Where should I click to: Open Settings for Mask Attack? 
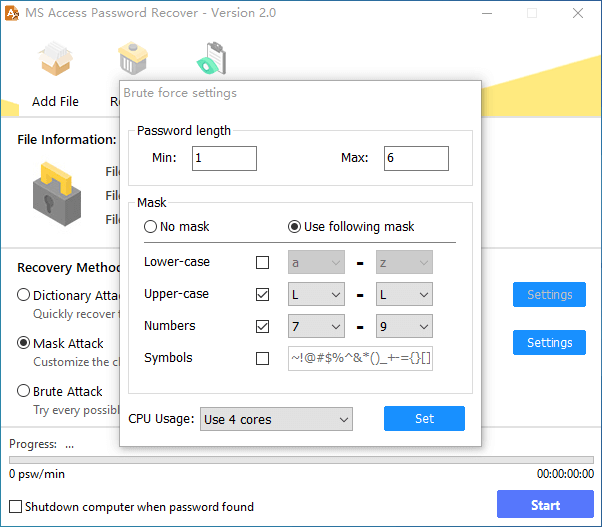tap(549, 342)
